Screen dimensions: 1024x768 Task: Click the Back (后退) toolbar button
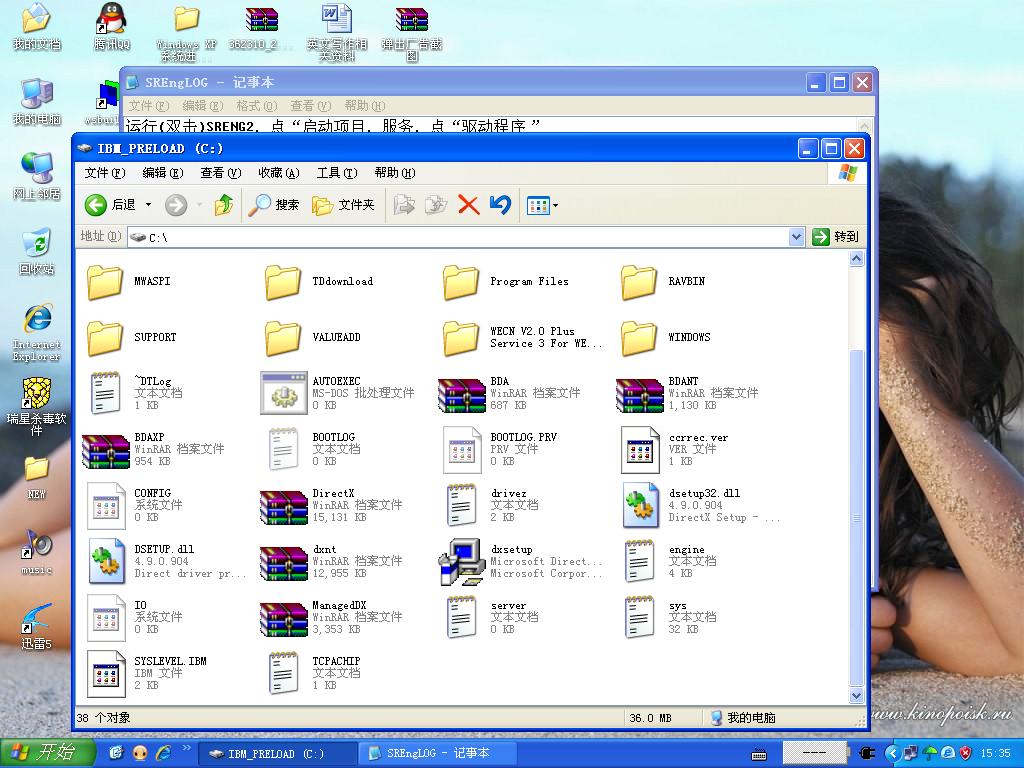(x=111, y=205)
